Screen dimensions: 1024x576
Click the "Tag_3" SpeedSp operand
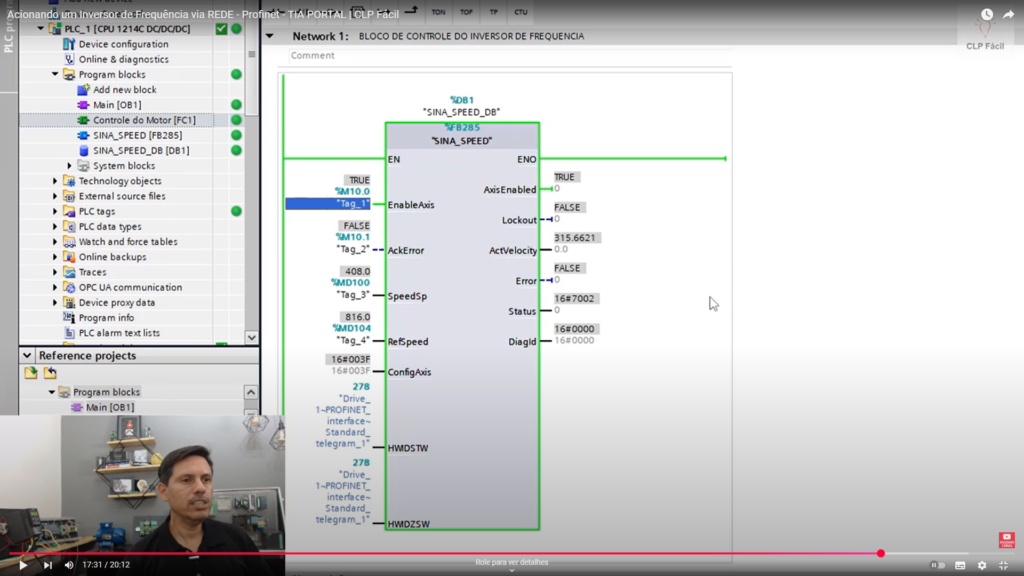coord(353,295)
